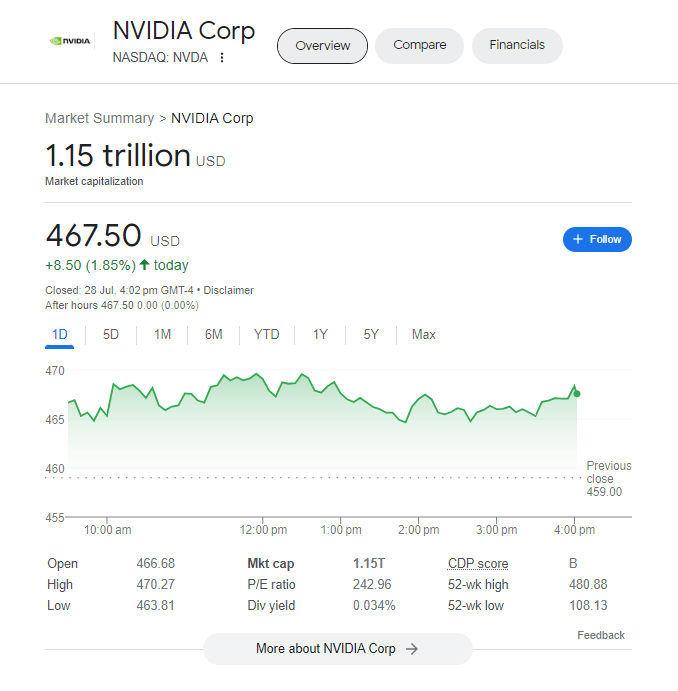Screen dimensions: 678x691
Task: Select the 1D chart range
Action: pos(60,335)
